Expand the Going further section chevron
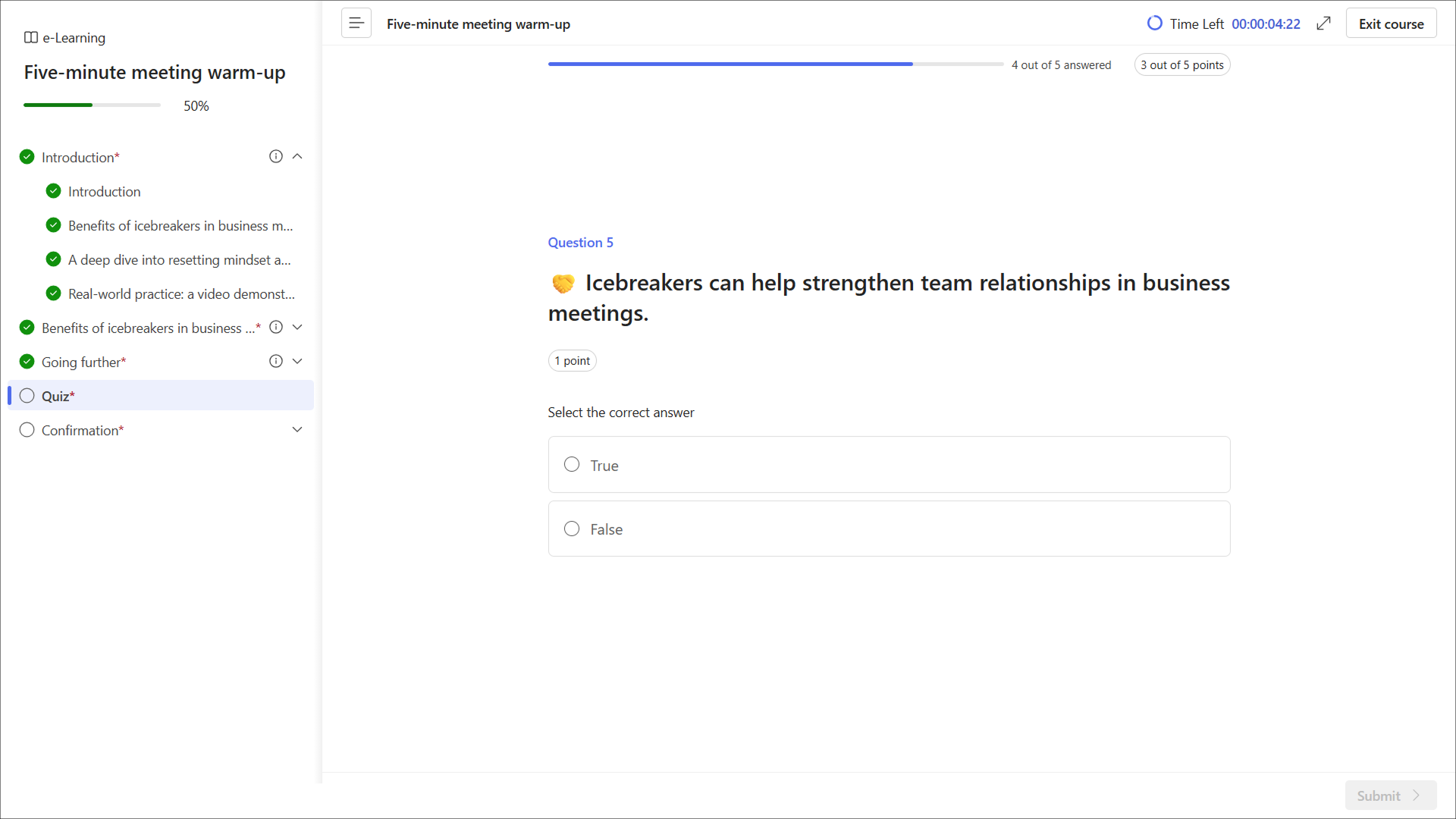This screenshot has height=819, width=1456. point(297,361)
